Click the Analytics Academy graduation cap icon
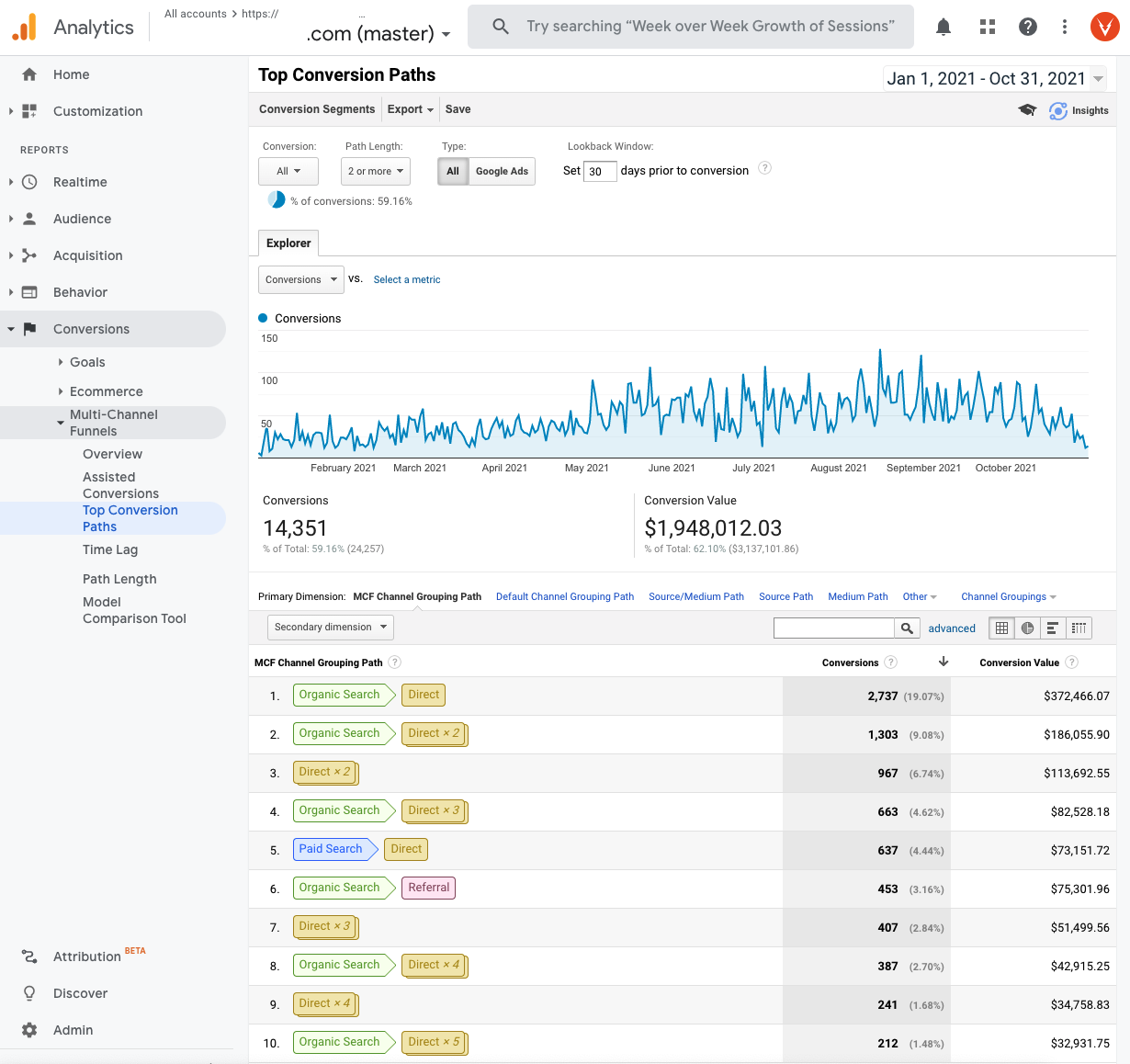This screenshot has height=1064, width=1130. (x=1026, y=109)
